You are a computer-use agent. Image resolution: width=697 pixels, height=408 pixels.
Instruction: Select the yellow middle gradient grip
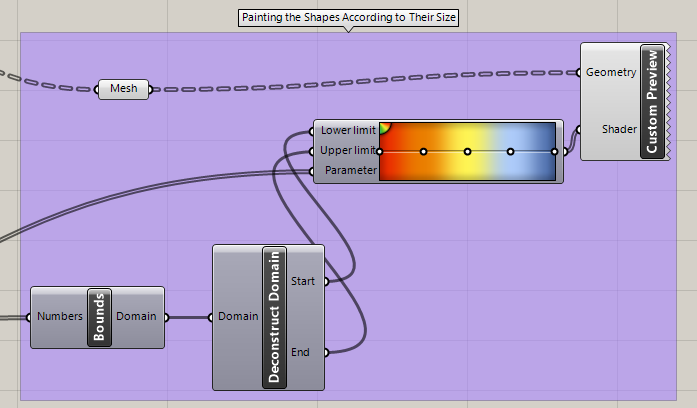467,152
